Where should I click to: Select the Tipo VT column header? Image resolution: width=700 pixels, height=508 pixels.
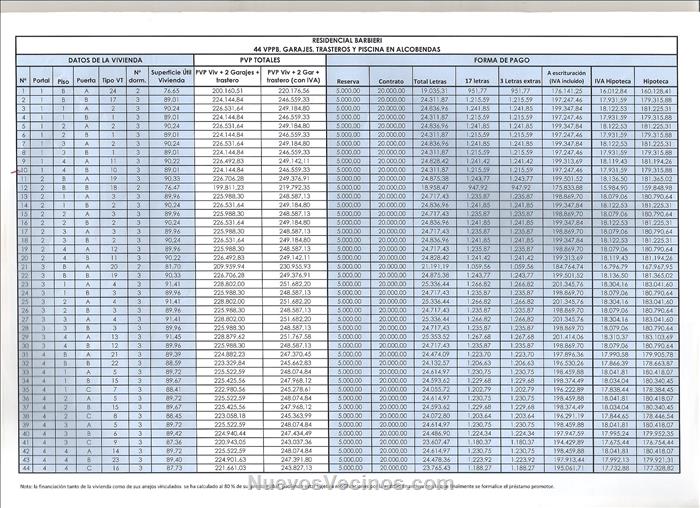pyautogui.click(x=113, y=78)
